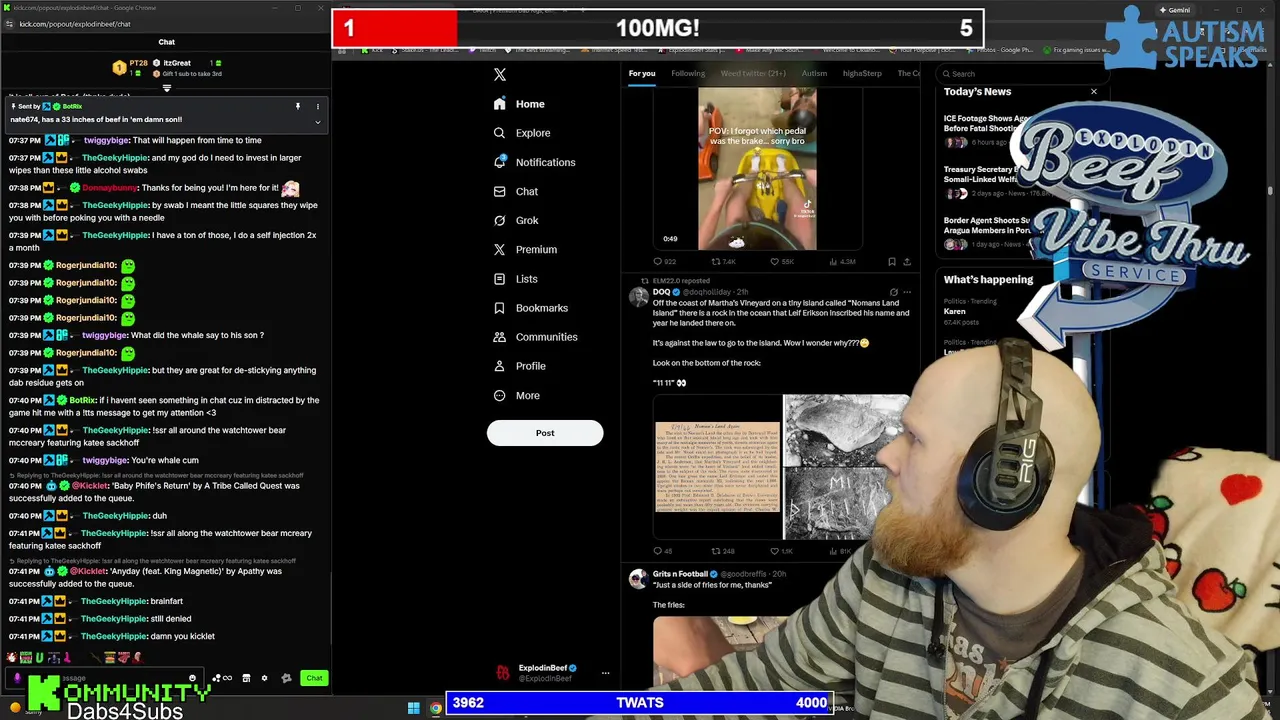Switch to Weed twitter (21+) tab
The width and height of the screenshot is (1280, 720).
click(x=753, y=73)
